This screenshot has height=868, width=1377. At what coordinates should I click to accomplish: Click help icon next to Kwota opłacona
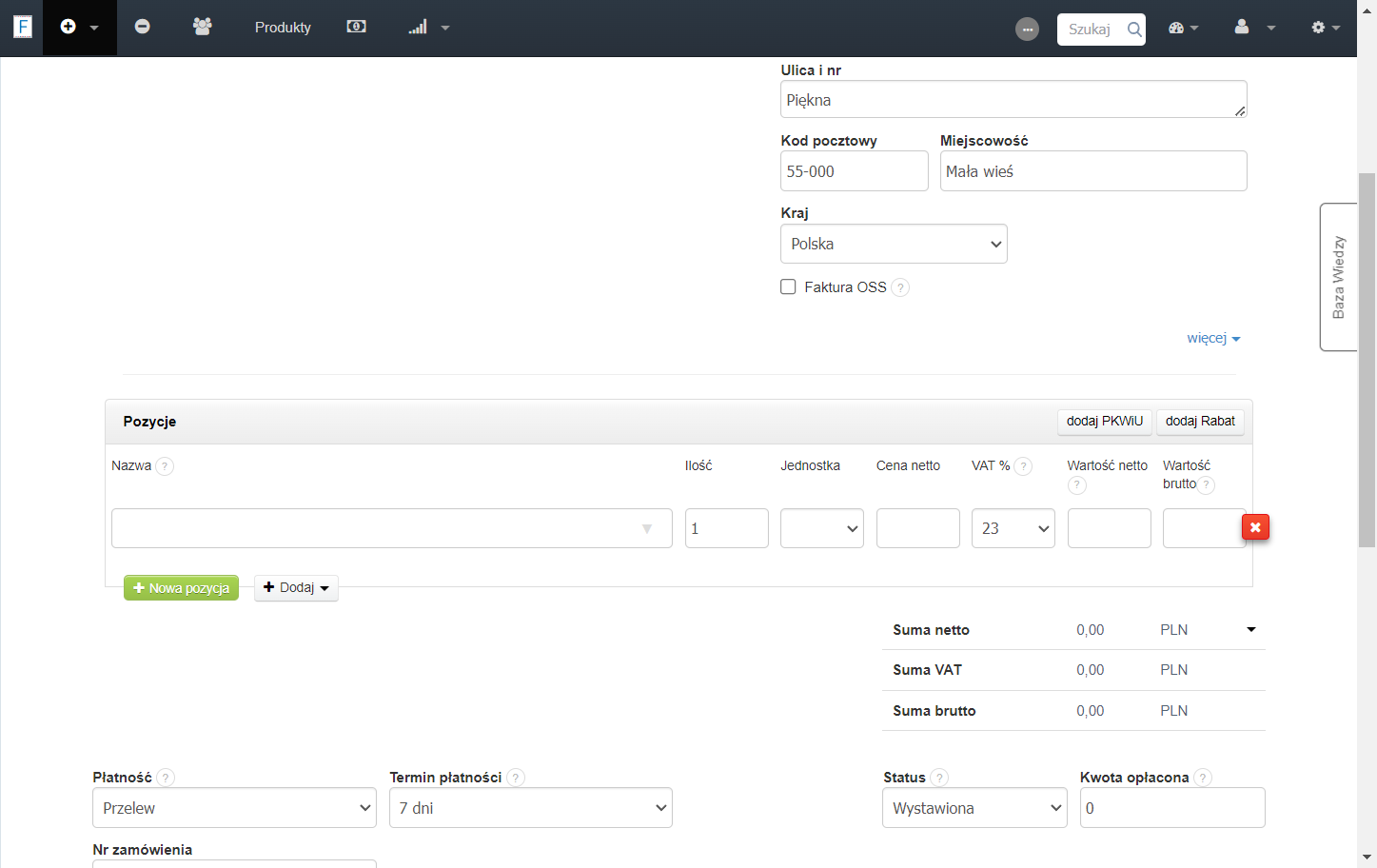(x=1203, y=778)
